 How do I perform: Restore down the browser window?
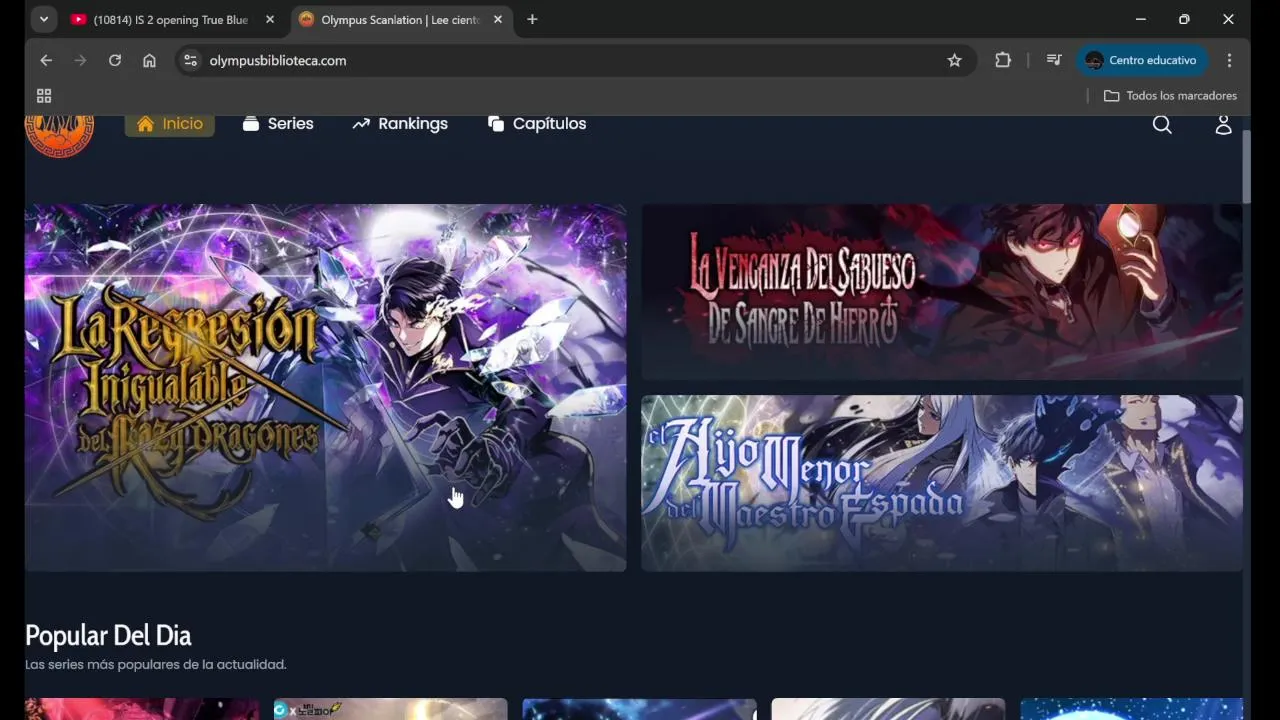pos(1184,19)
